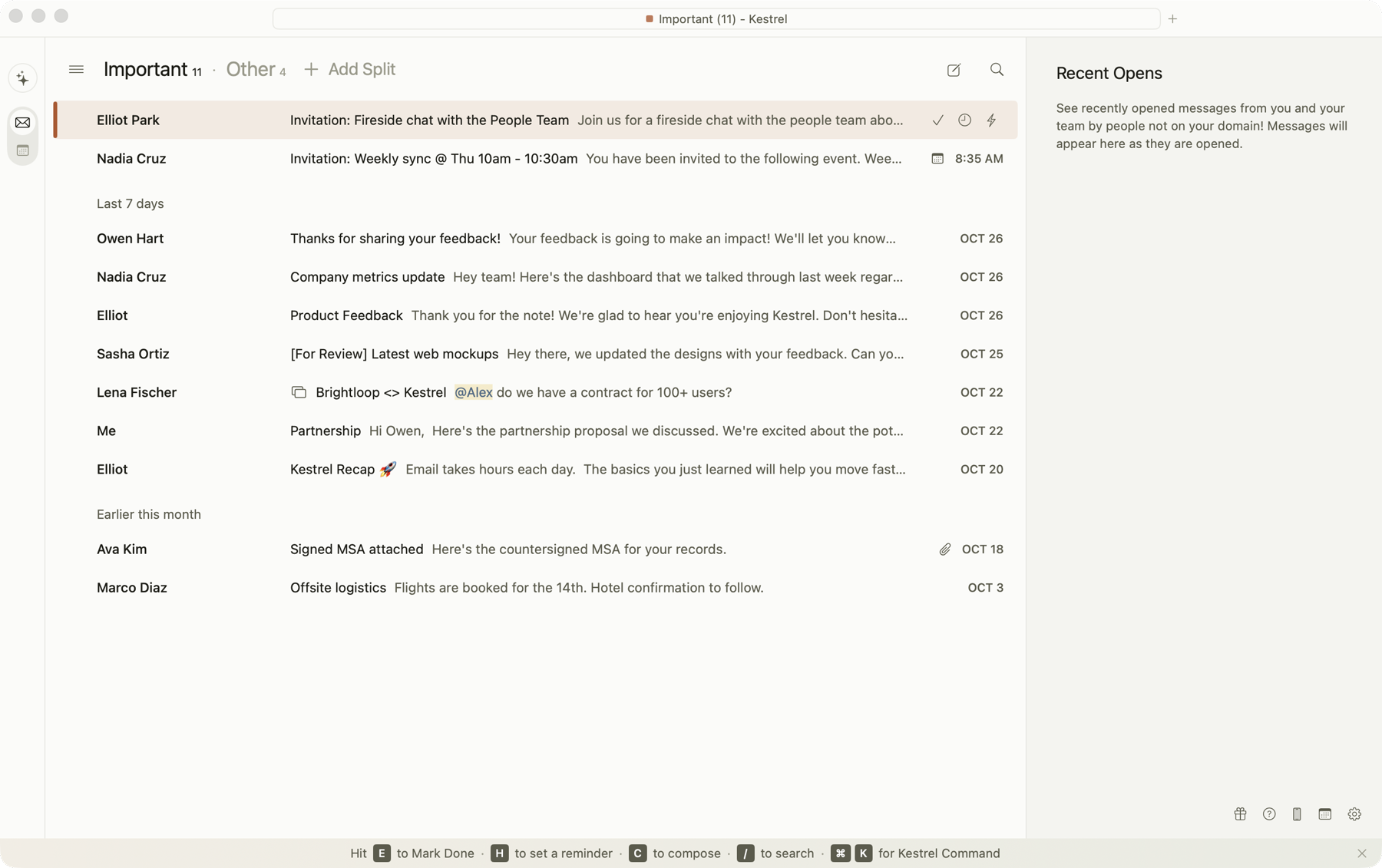Click the E key hint to Mark Done
The width and height of the screenshot is (1382, 868).
tap(382, 853)
